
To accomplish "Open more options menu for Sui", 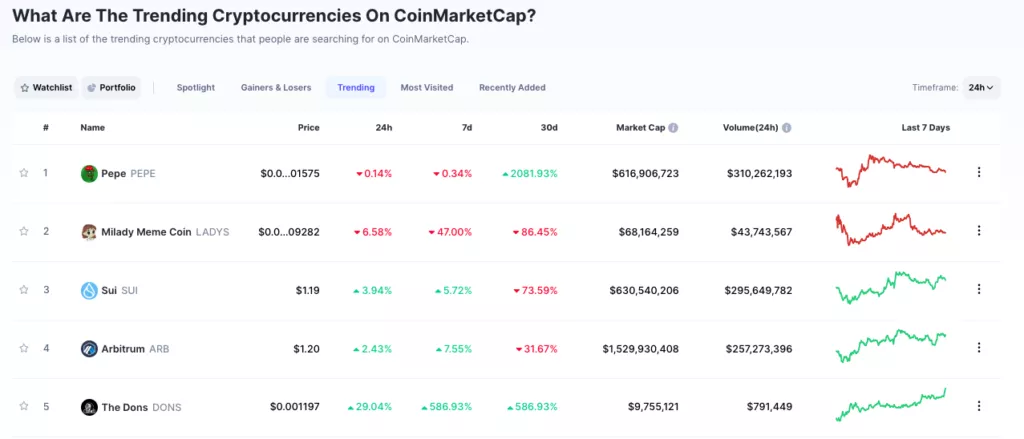I will [978, 289].
